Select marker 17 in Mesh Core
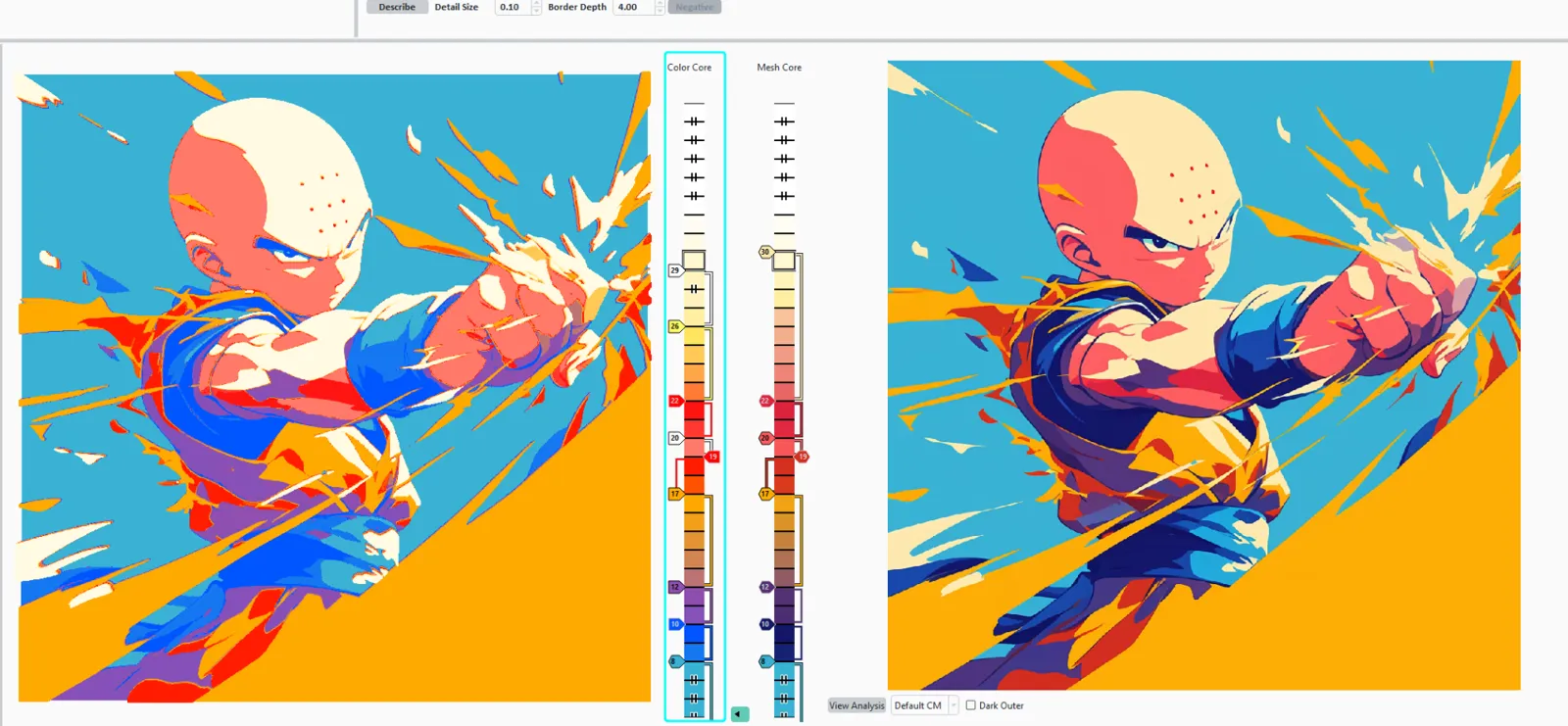The width and height of the screenshot is (1568, 726). [765, 494]
